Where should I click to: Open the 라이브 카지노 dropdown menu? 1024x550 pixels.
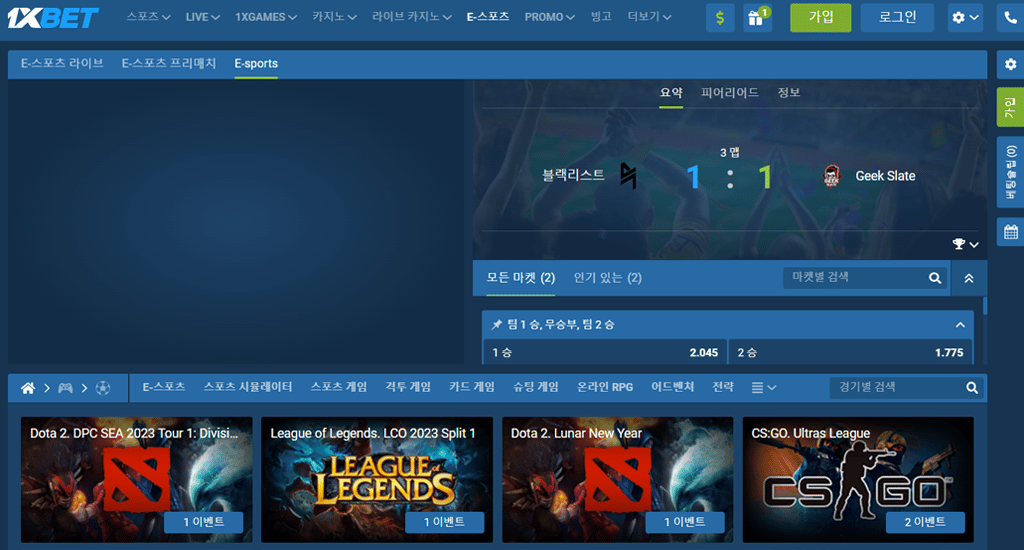tap(411, 17)
